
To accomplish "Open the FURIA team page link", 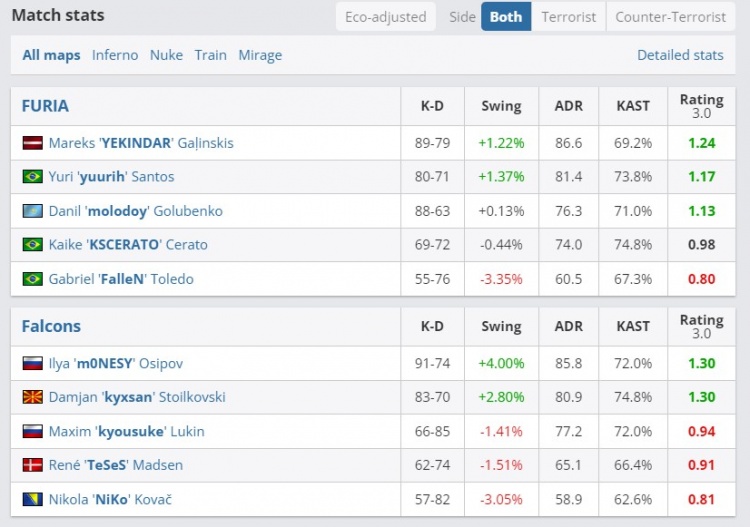I will 45,105.
